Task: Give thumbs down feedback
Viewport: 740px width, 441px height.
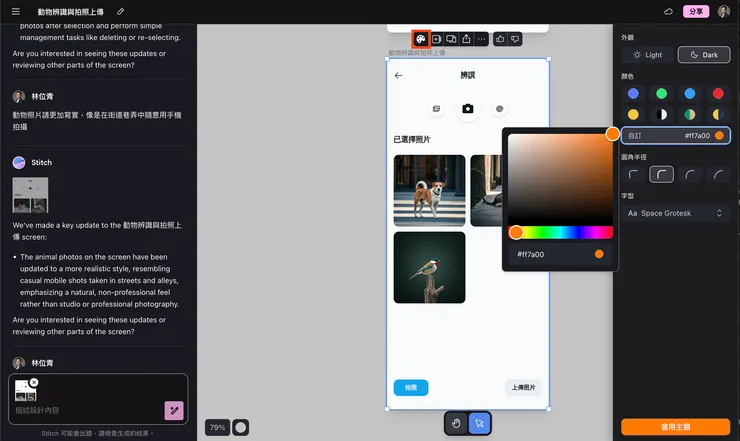Action: click(x=515, y=39)
